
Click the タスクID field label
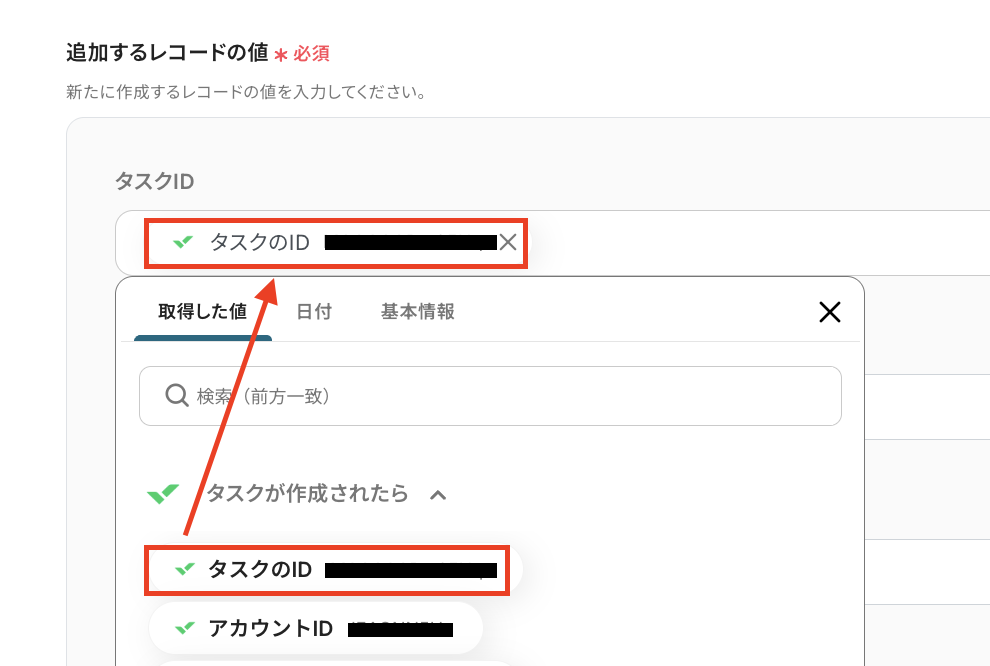[x=154, y=181]
